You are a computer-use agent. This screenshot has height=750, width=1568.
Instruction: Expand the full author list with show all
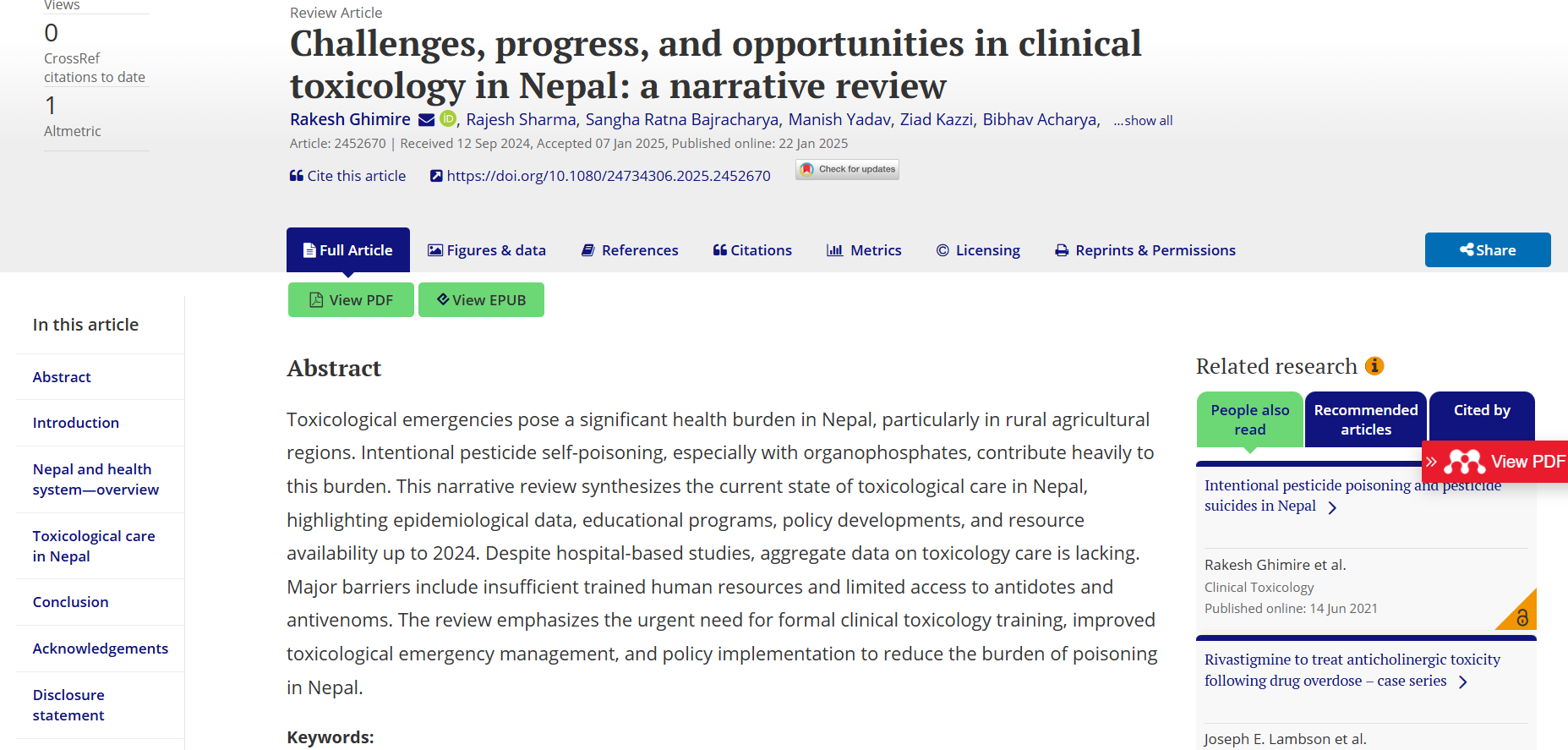click(1143, 121)
